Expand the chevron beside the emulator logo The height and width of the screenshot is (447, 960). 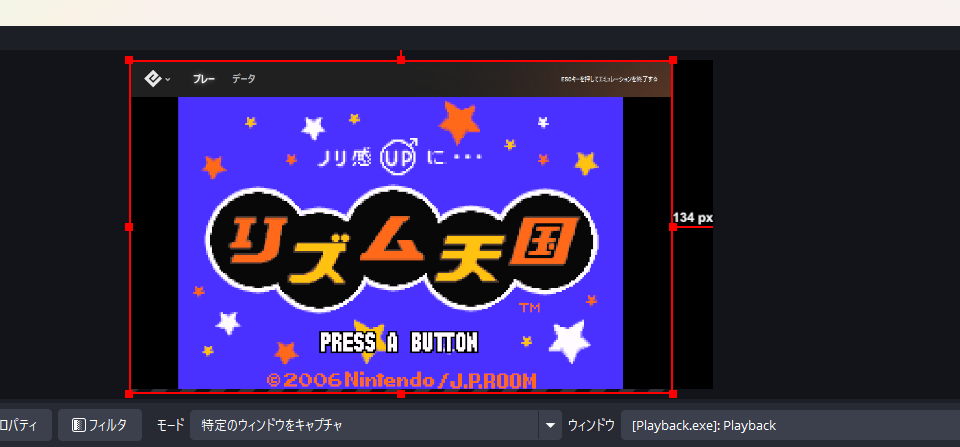tap(168, 80)
